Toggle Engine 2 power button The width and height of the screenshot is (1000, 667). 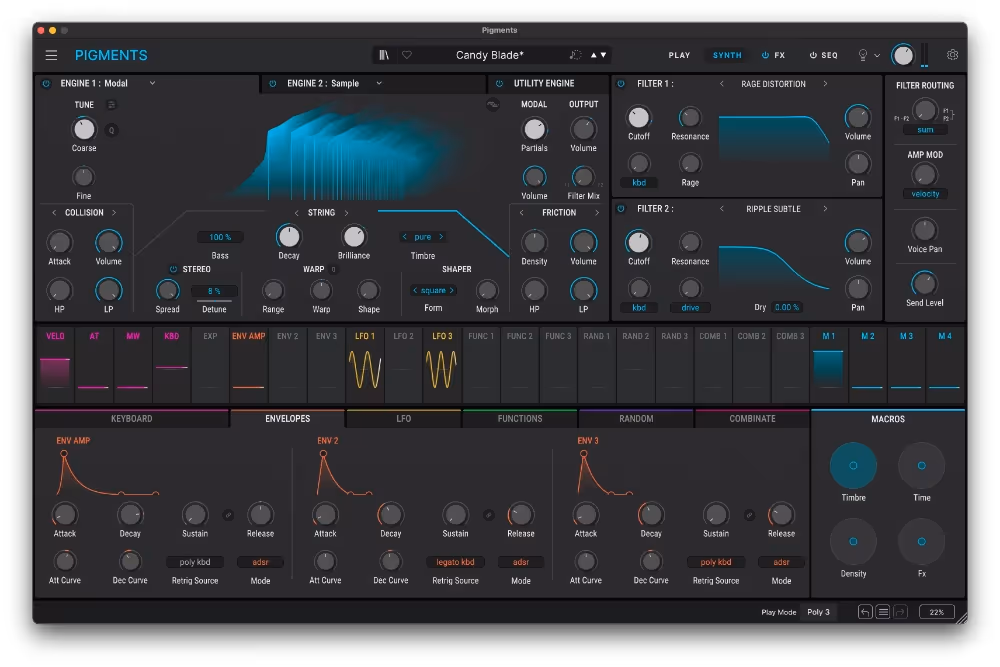(x=273, y=84)
